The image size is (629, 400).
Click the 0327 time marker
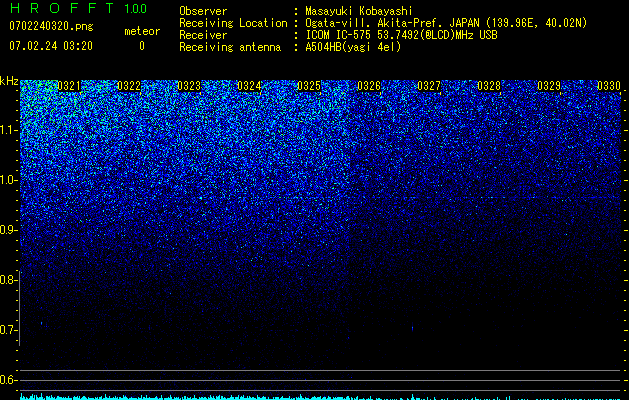tap(429, 86)
